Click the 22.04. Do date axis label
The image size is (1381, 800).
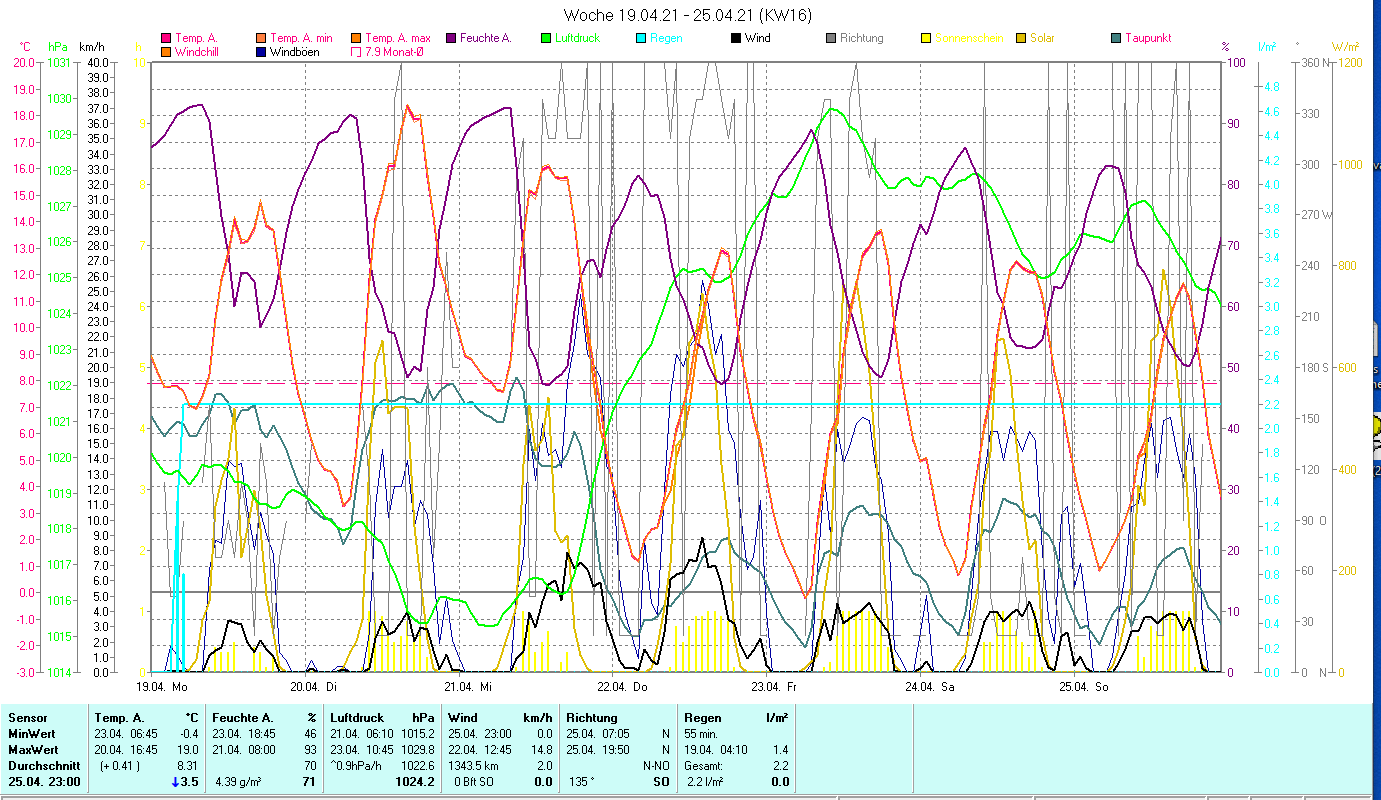pos(622,687)
